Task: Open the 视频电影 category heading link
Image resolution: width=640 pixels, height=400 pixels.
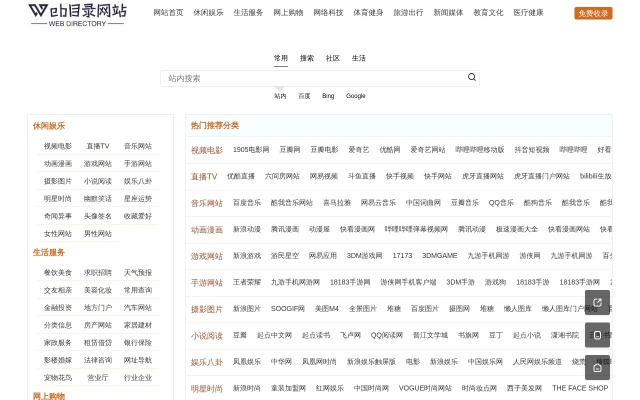Action: [207, 150]
